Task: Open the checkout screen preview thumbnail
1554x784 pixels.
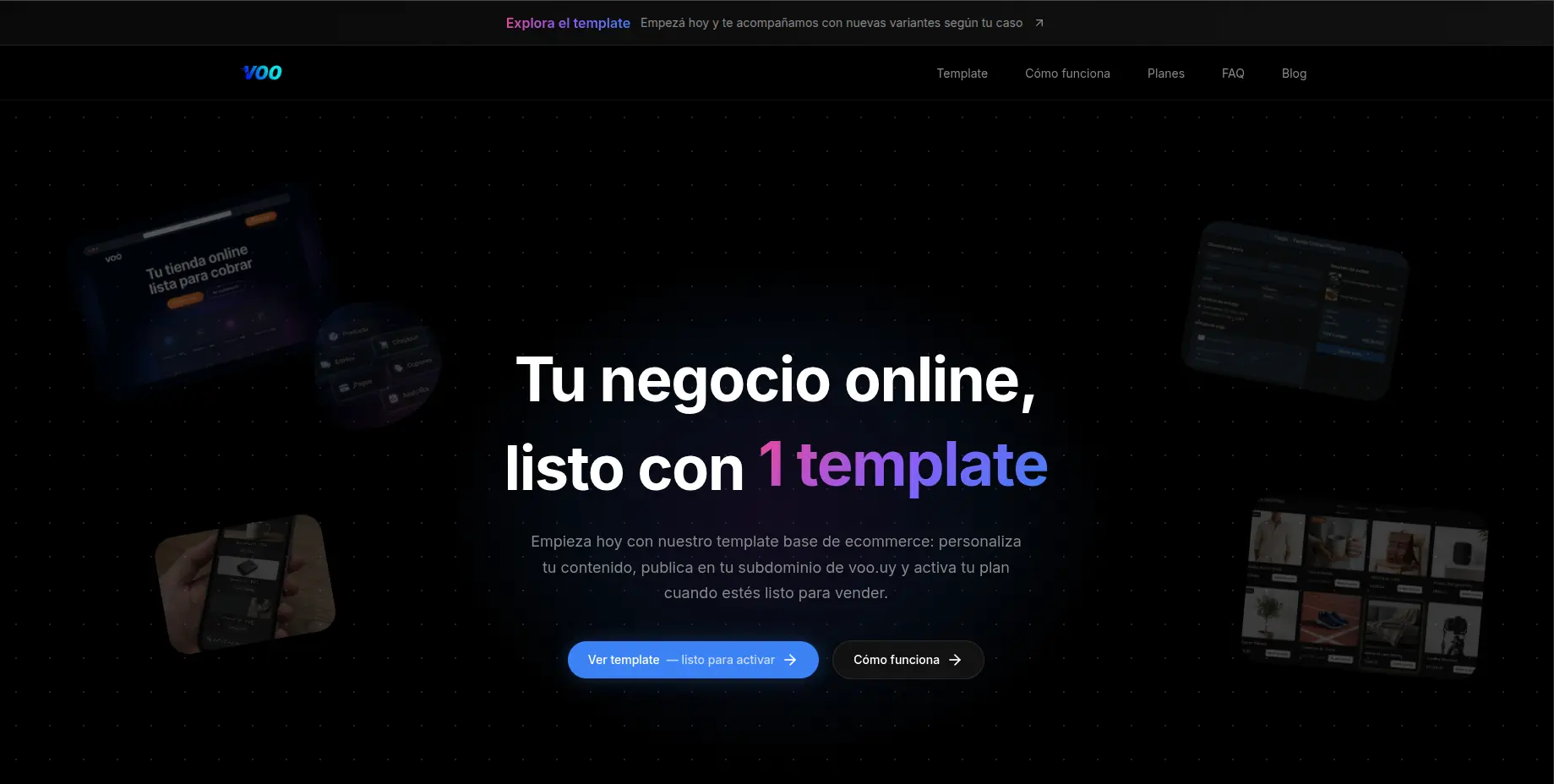Action: 1294,309
